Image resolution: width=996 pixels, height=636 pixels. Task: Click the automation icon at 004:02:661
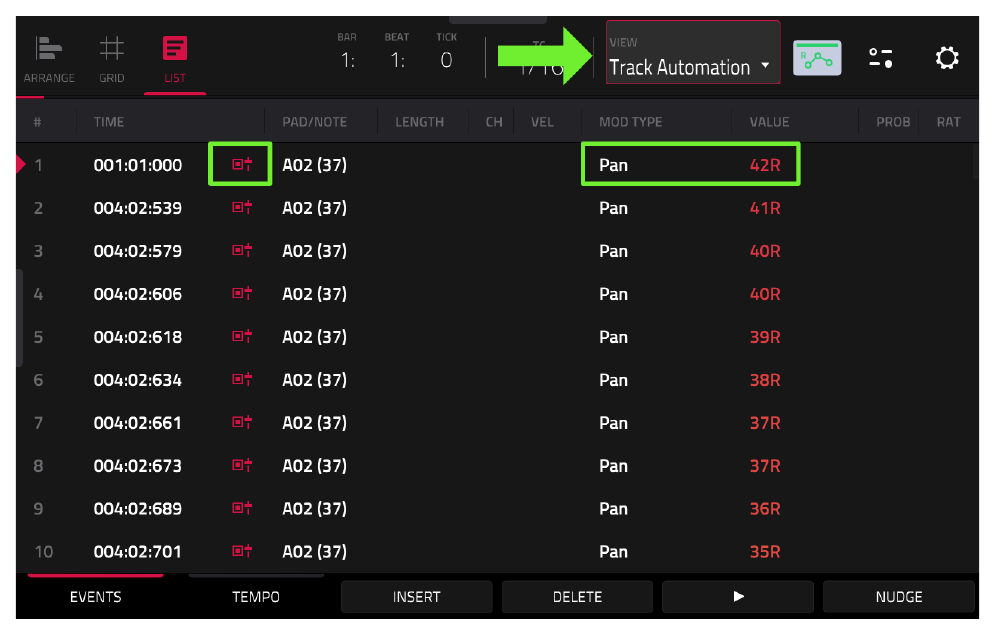[242, 422]
